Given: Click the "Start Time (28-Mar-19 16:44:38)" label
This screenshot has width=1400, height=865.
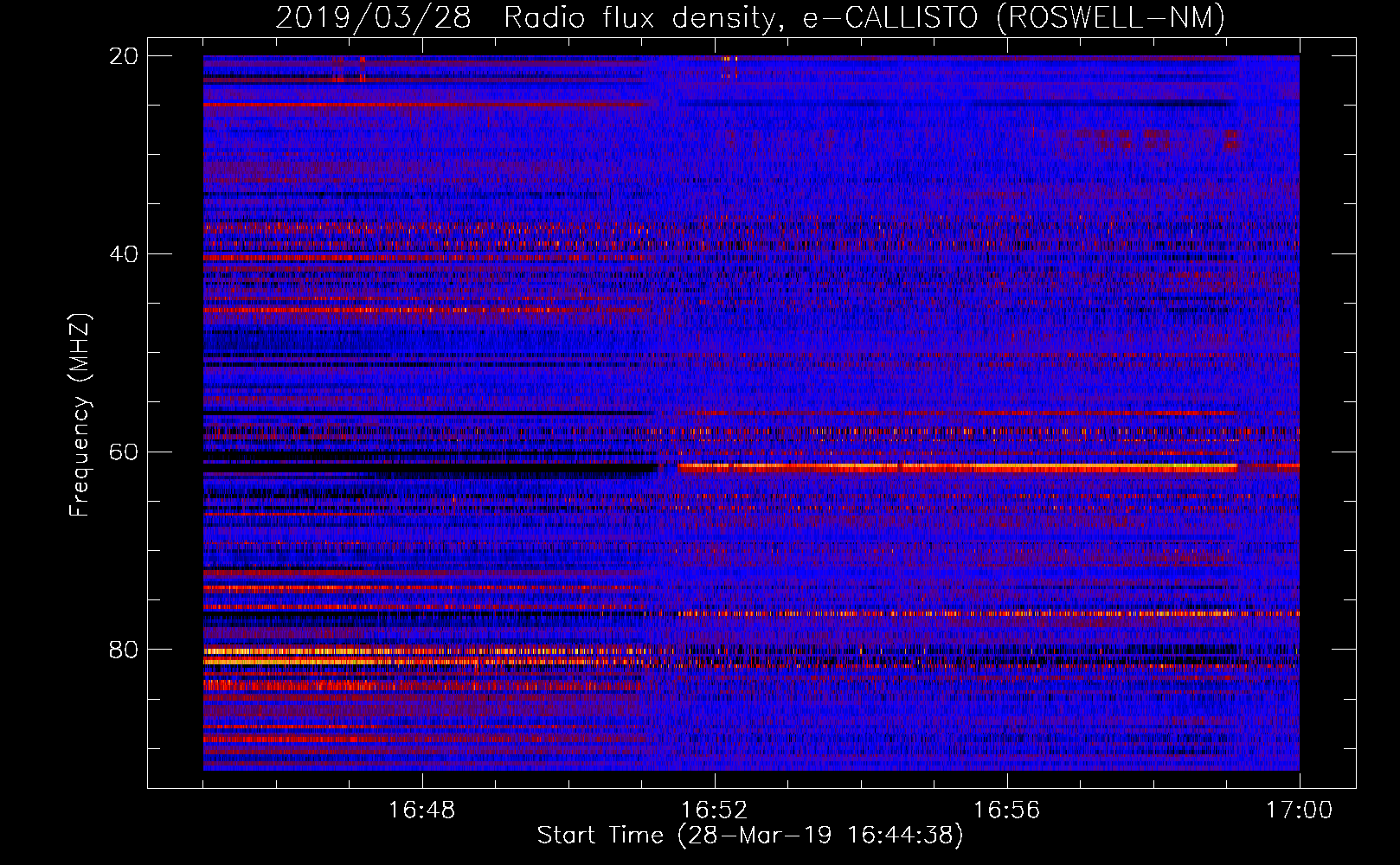Looking at the screenshot, I should [750, 836].
